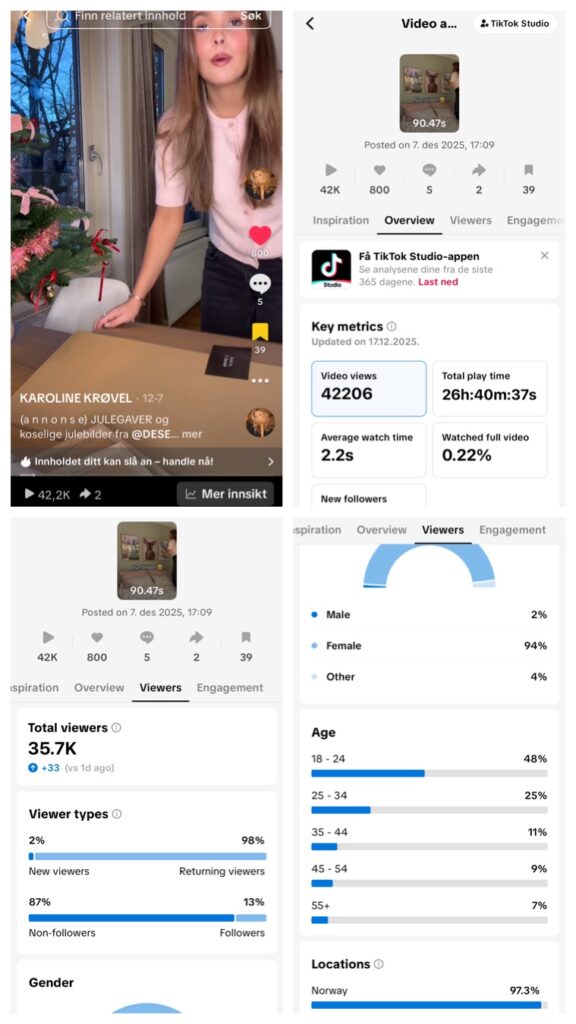This screenshot has width=576, height=1024.
Task: Select the Video views metric card
Action: click(x=369, y=389)
